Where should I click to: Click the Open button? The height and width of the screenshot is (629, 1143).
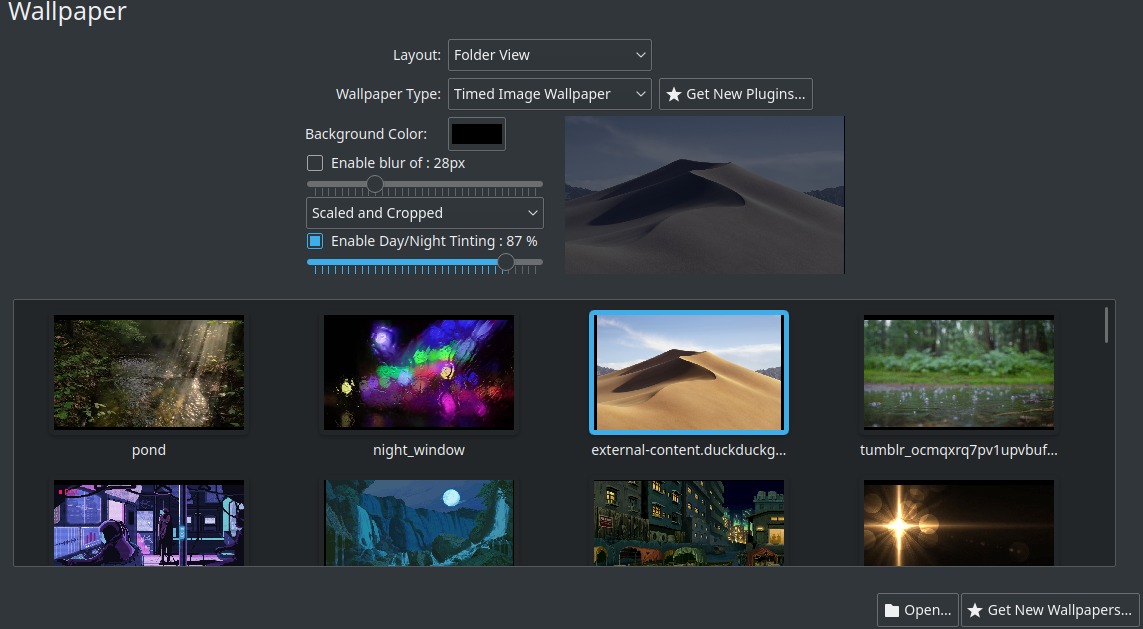[x=918, y=610]
